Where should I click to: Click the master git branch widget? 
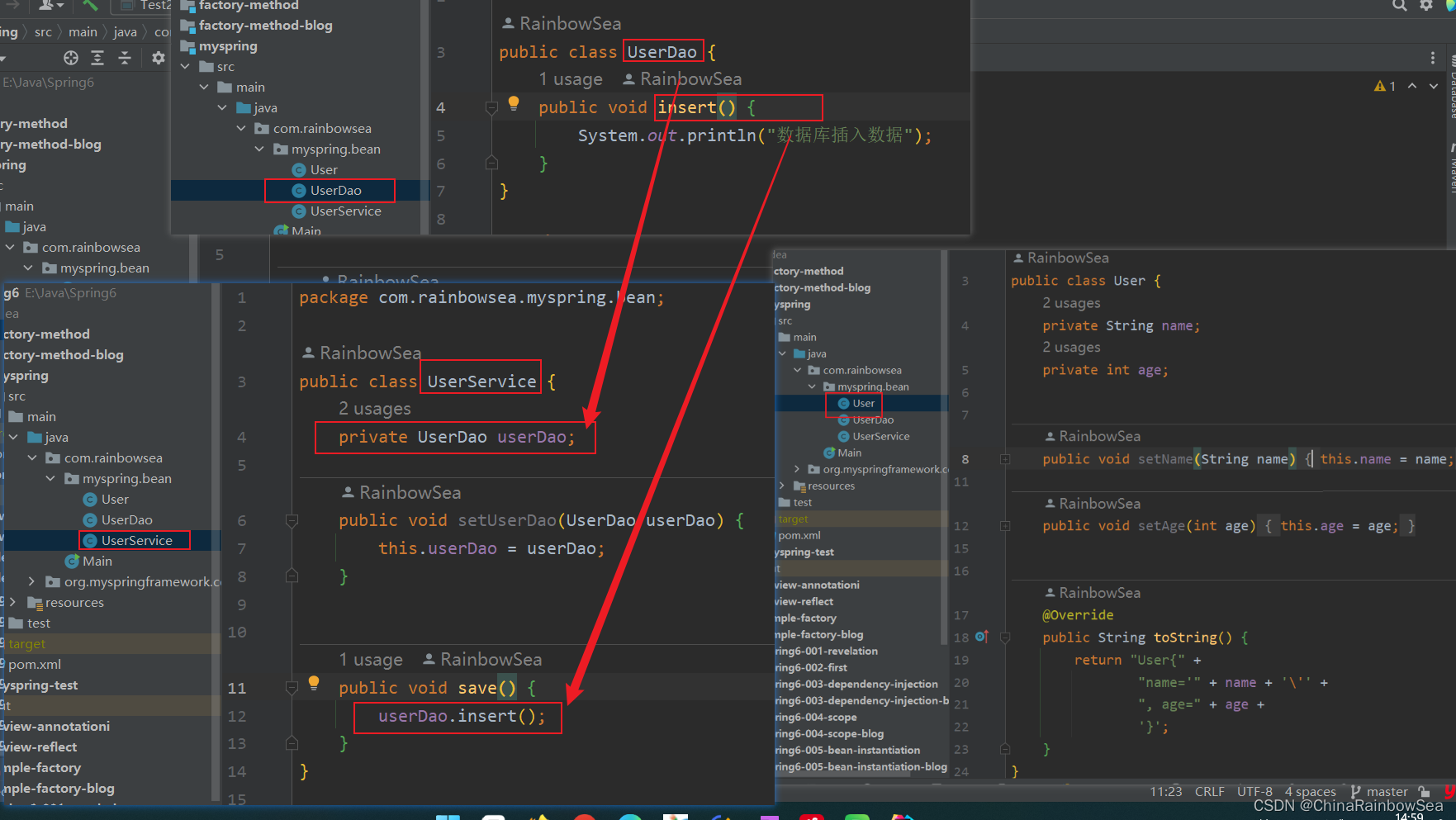point(1379,791)
